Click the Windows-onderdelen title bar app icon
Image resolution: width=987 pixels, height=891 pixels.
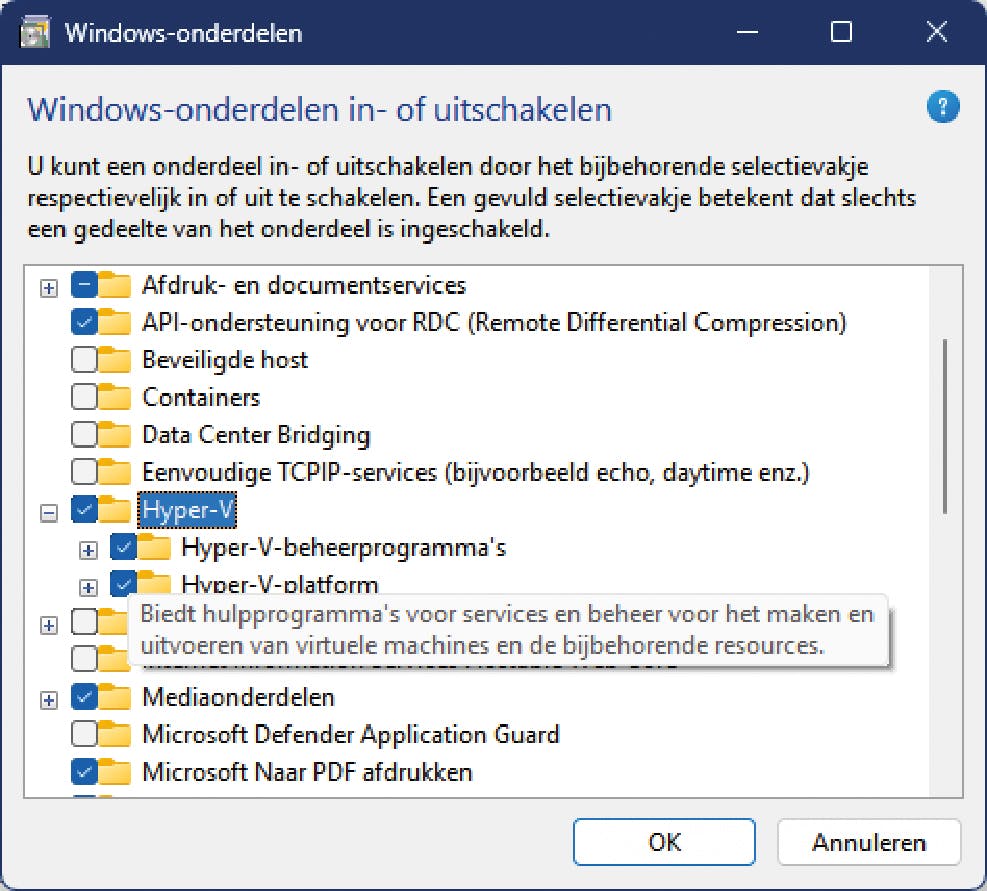point(37,32)
